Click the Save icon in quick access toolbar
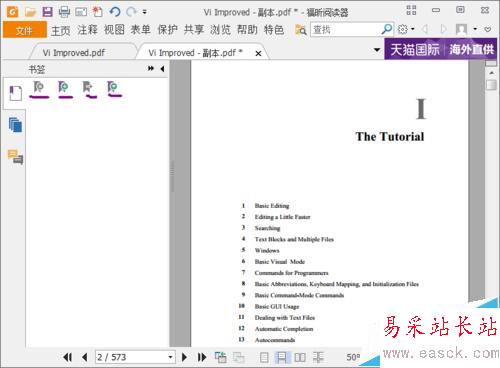The width and height of the screenshot is (500, 368). tap(47, 12)
